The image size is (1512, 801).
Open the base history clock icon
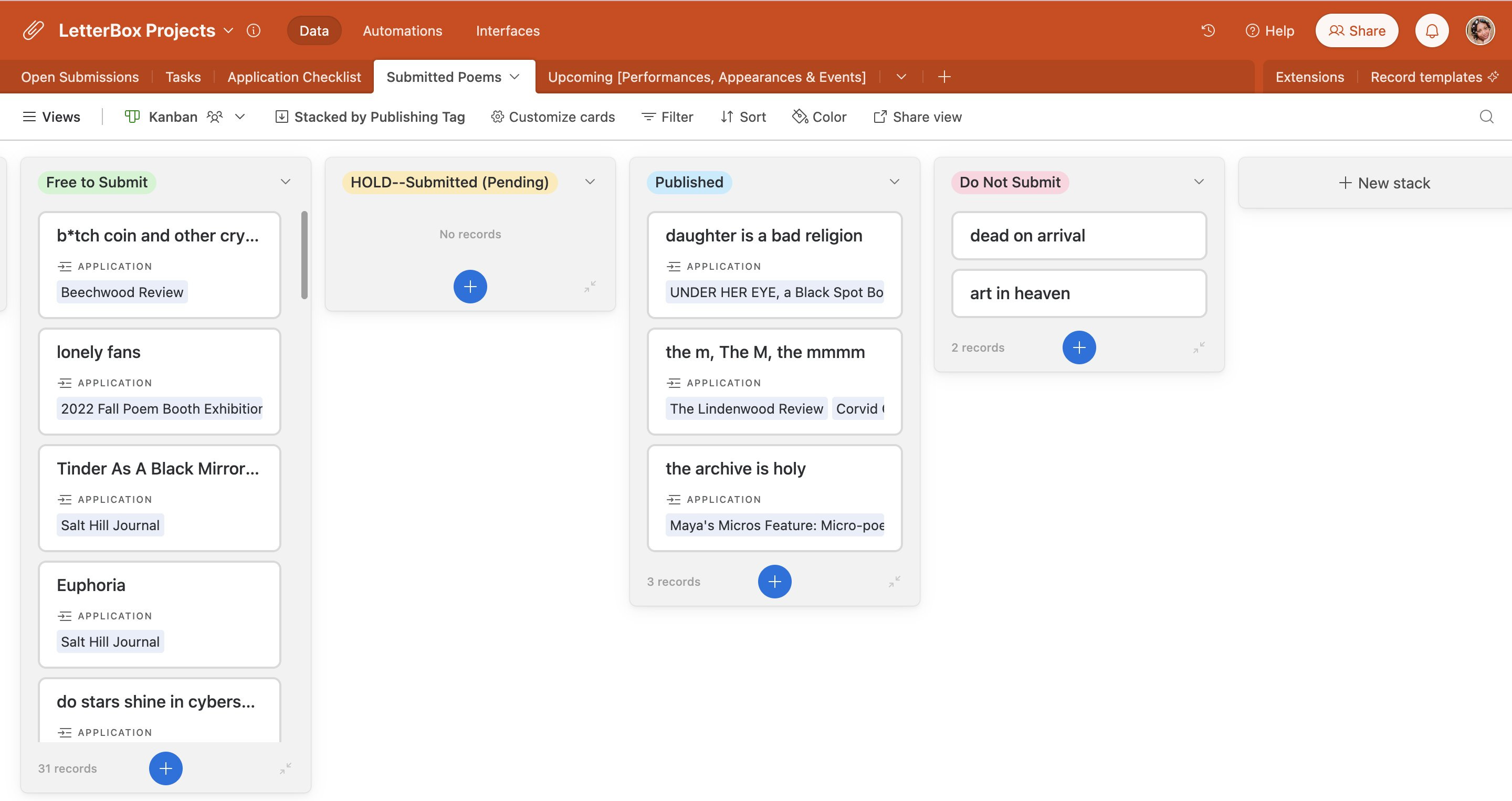click(x=1208, y=30)
